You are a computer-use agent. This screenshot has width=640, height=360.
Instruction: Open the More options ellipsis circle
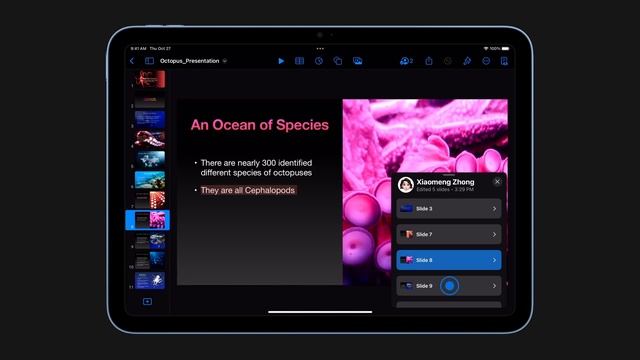point(486,61)
